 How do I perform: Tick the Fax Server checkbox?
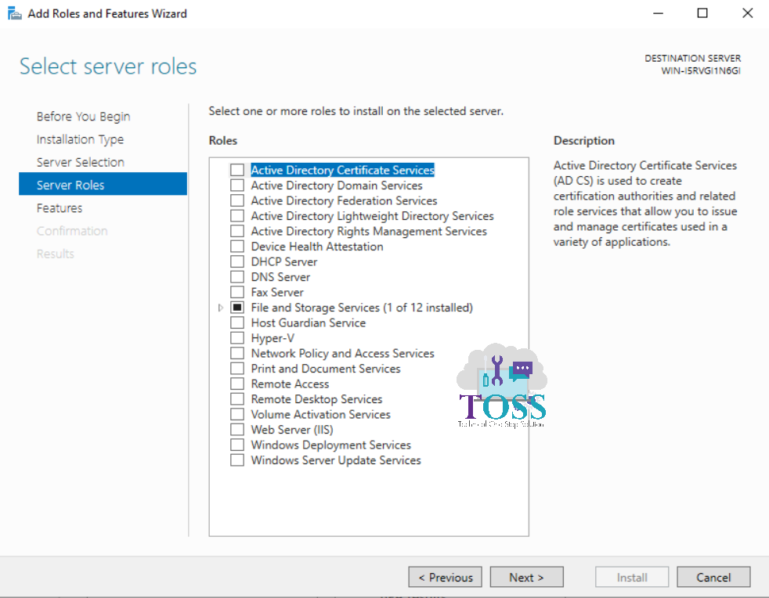coord(237,291)
